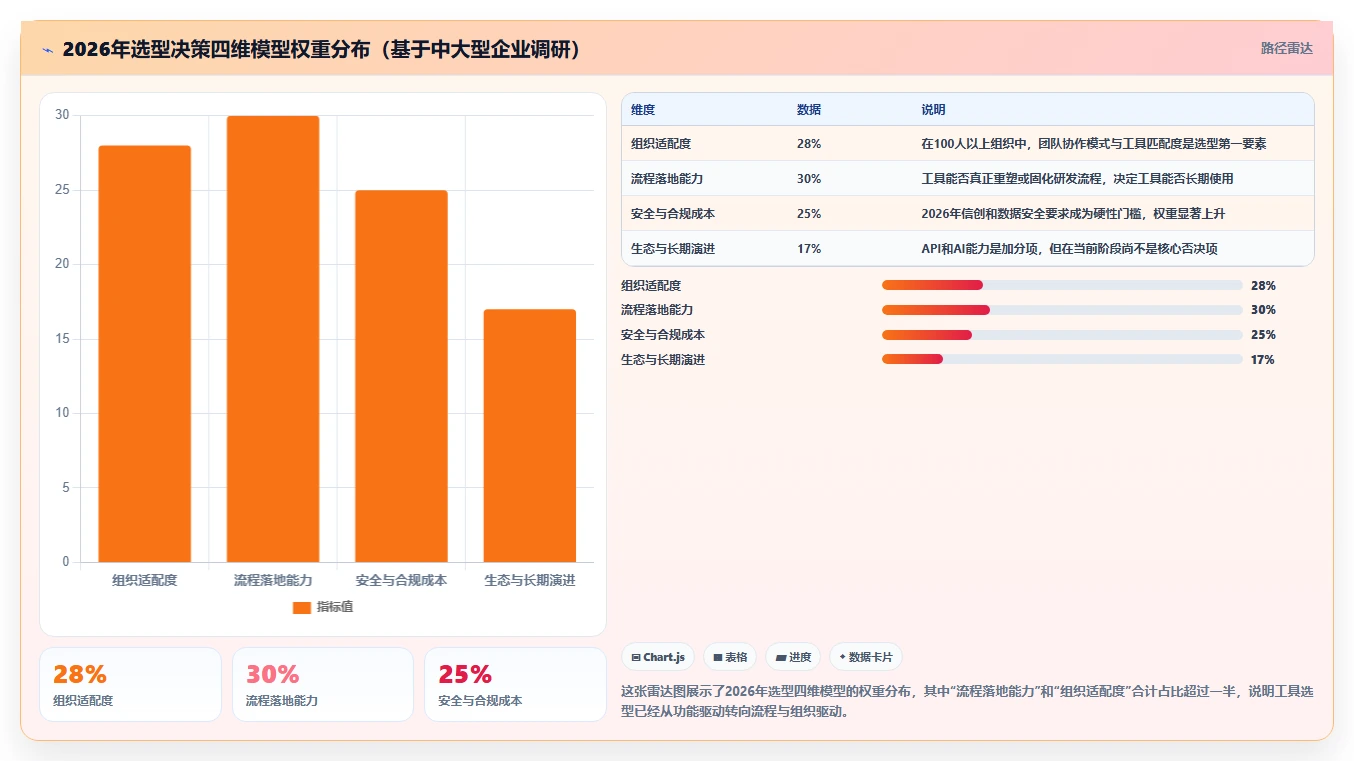
Task: Click the 2026年选型决策四维模型权重分布 title
Action: 321,50
